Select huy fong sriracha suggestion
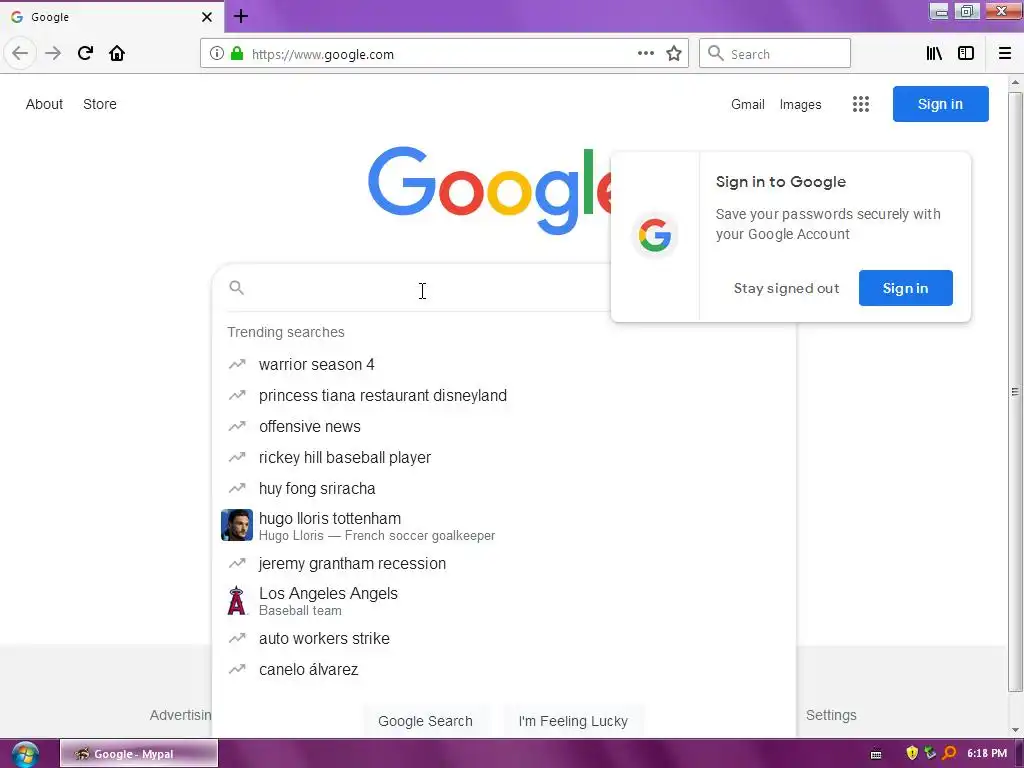Screen dimensions: 1024x768 (504, 488)
